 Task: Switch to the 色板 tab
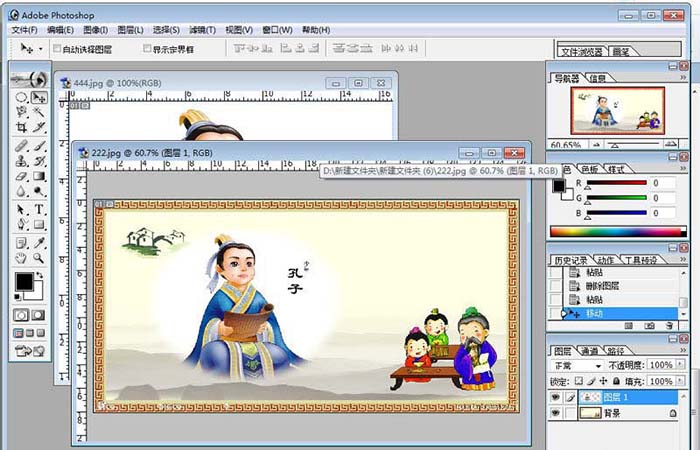pyautogui.click(x=590, y=169)
